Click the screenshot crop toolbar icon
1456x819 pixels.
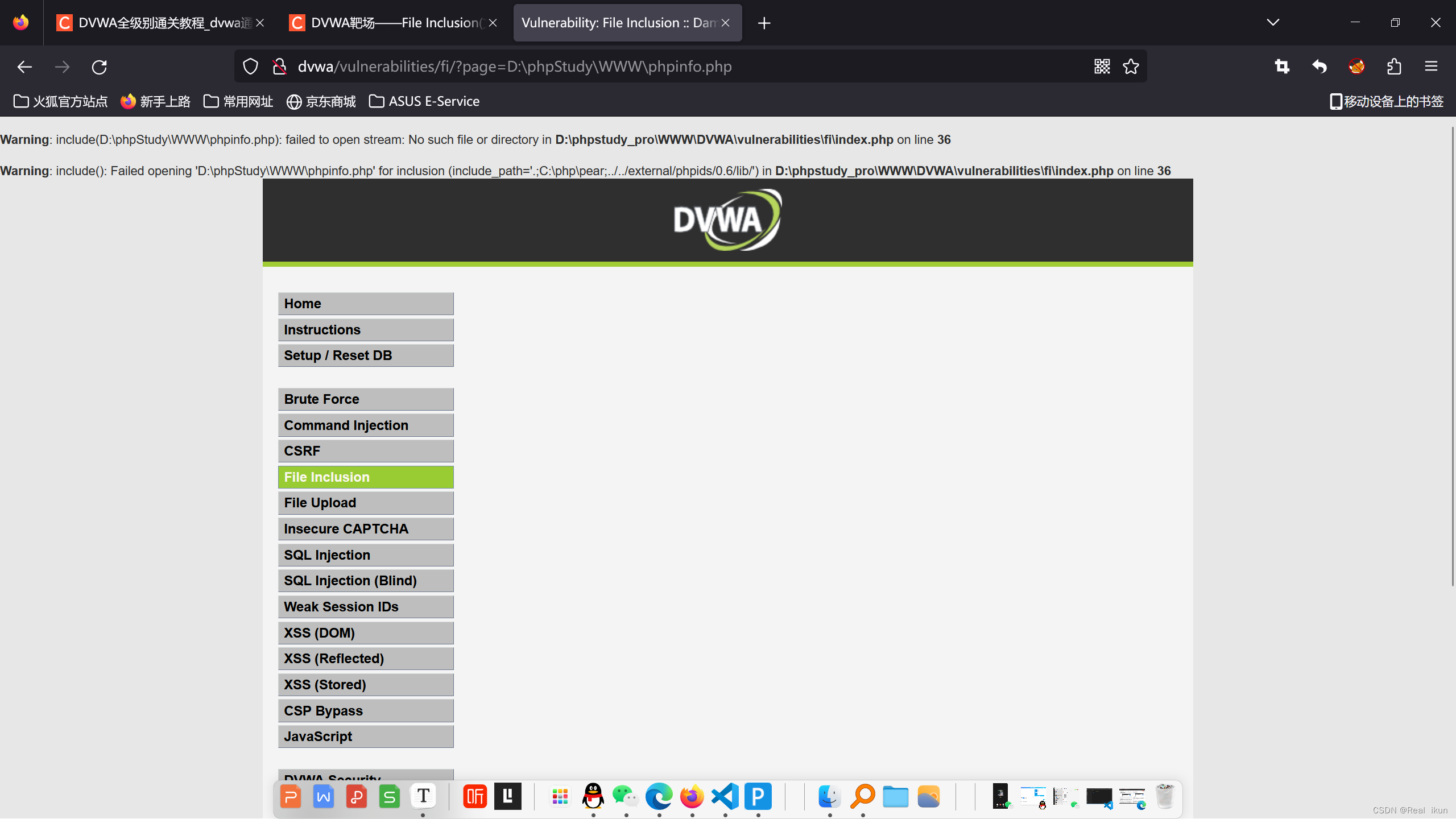[x=1282, y=67]
